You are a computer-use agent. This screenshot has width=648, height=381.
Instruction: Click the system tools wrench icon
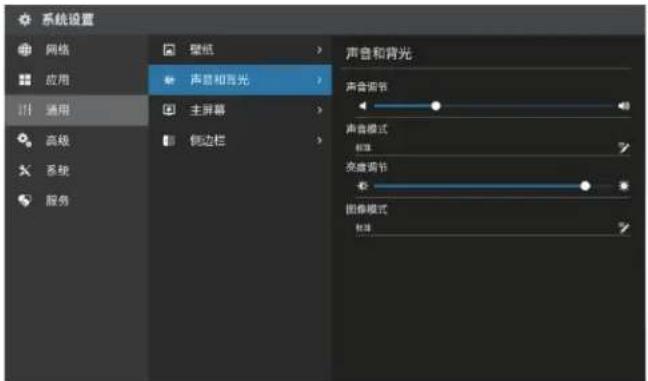pos(25,170)
